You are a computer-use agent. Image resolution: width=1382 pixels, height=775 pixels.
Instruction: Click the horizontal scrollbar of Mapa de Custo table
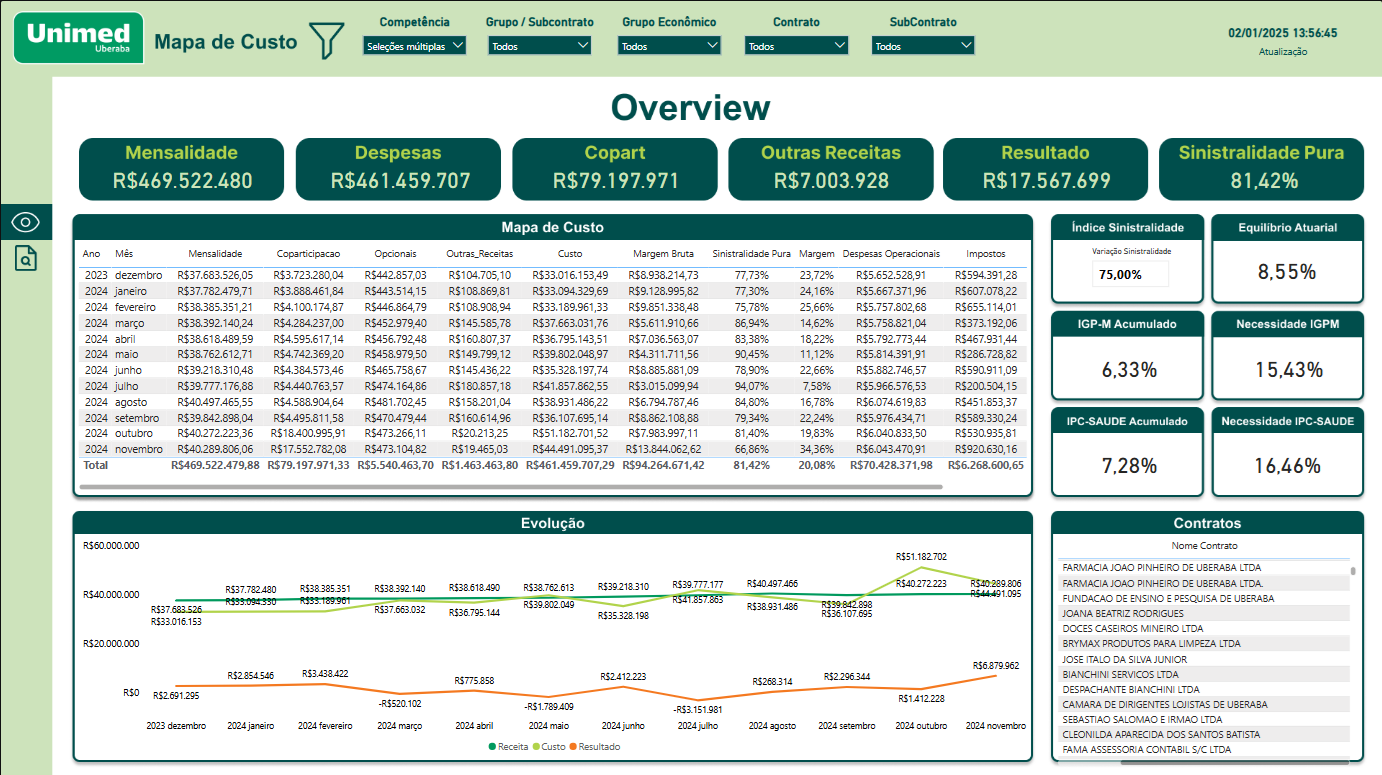click(510, 487)
